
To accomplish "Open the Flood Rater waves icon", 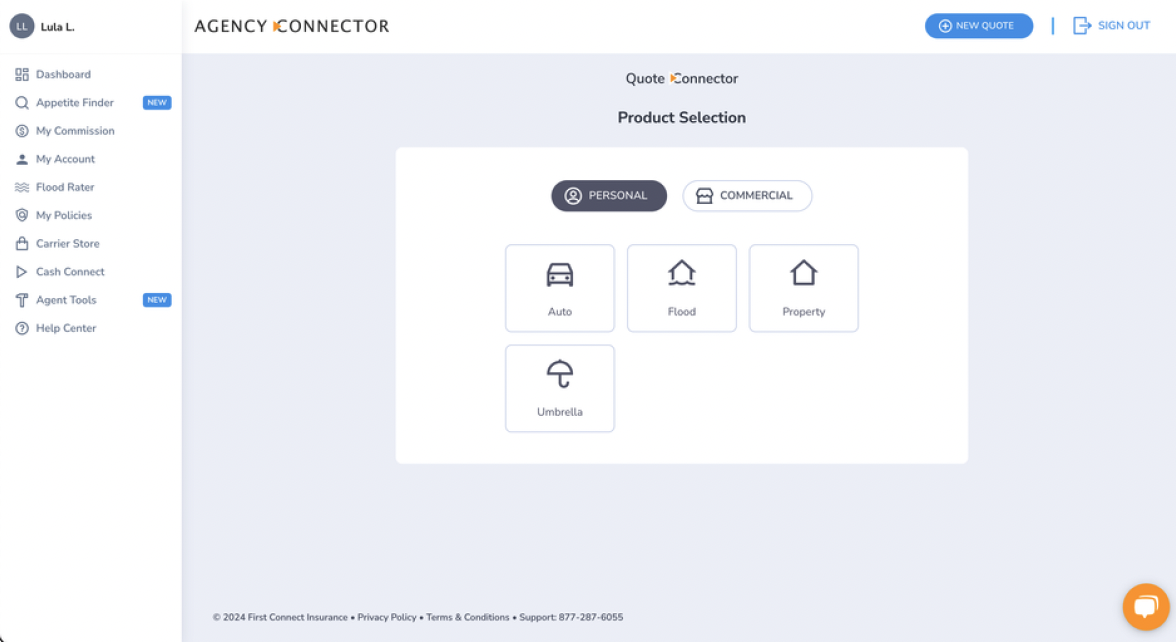I will point(21,187).
